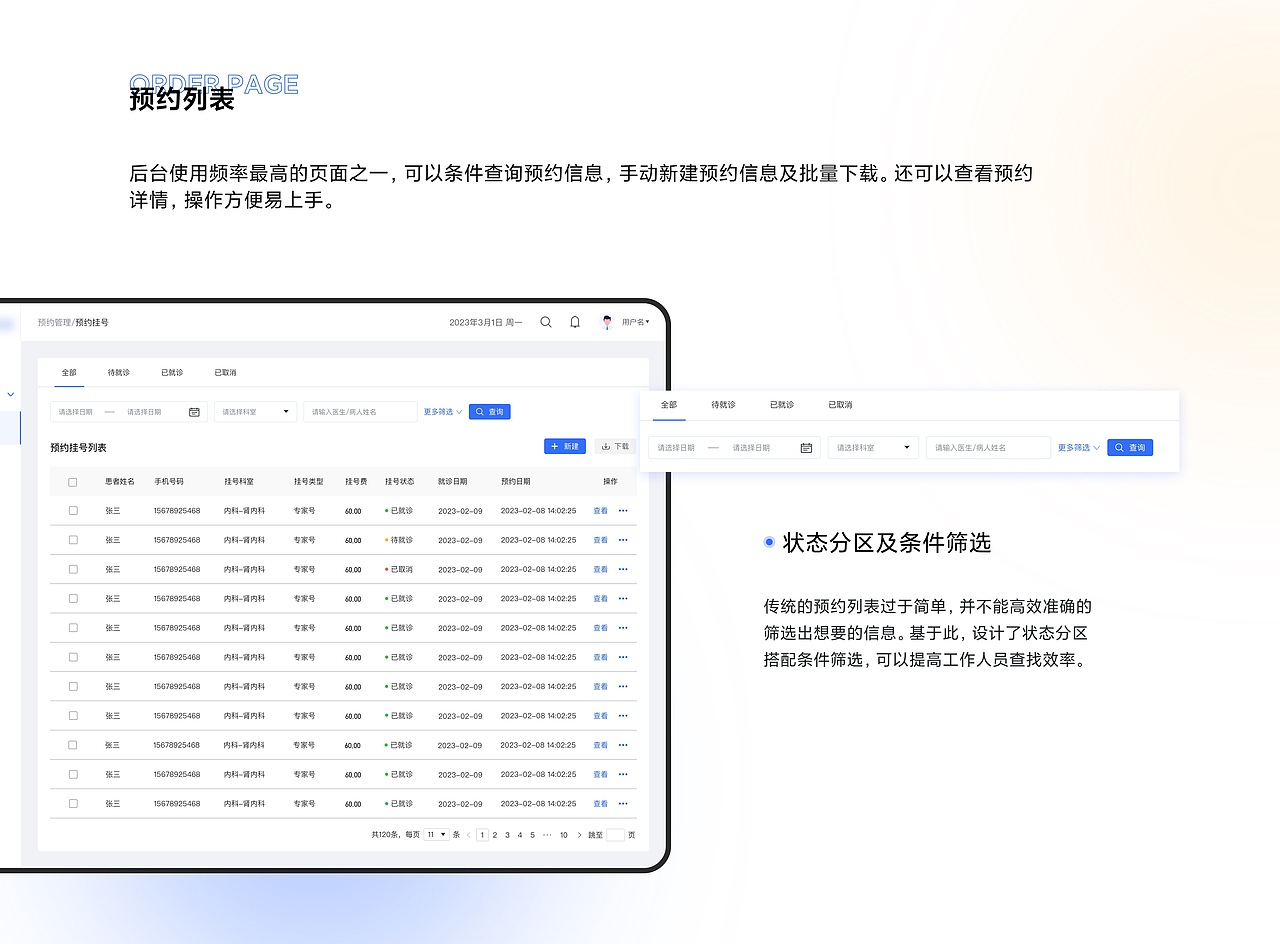1280x944 pixels.
Task: Open details via the first row's 查看 link
Action: point(600,510)
